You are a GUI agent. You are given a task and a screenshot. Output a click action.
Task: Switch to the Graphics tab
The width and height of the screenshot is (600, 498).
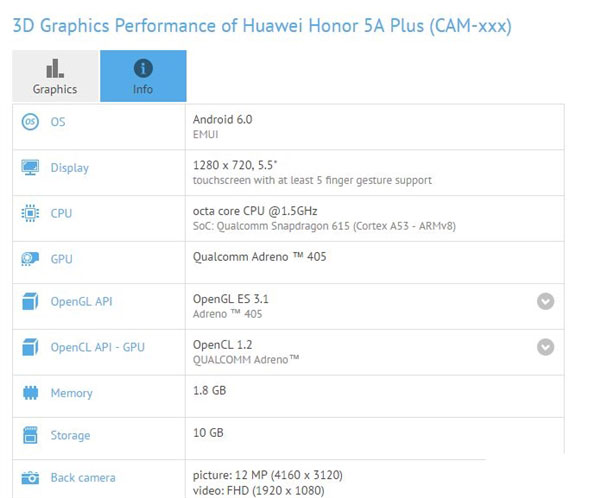[x=55, y=76]
